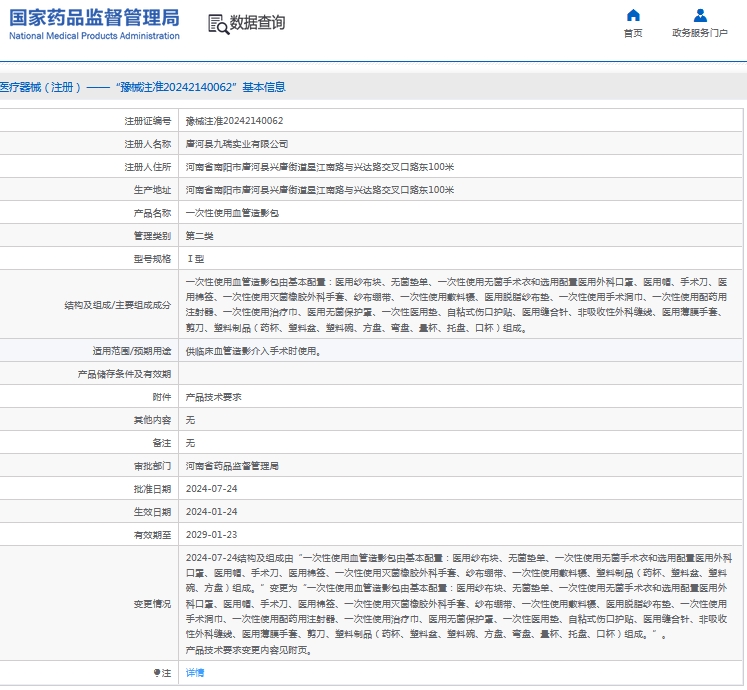Click the 审批部门 label
The width and height of the screenshot is (747, 690).
point(152,466)
